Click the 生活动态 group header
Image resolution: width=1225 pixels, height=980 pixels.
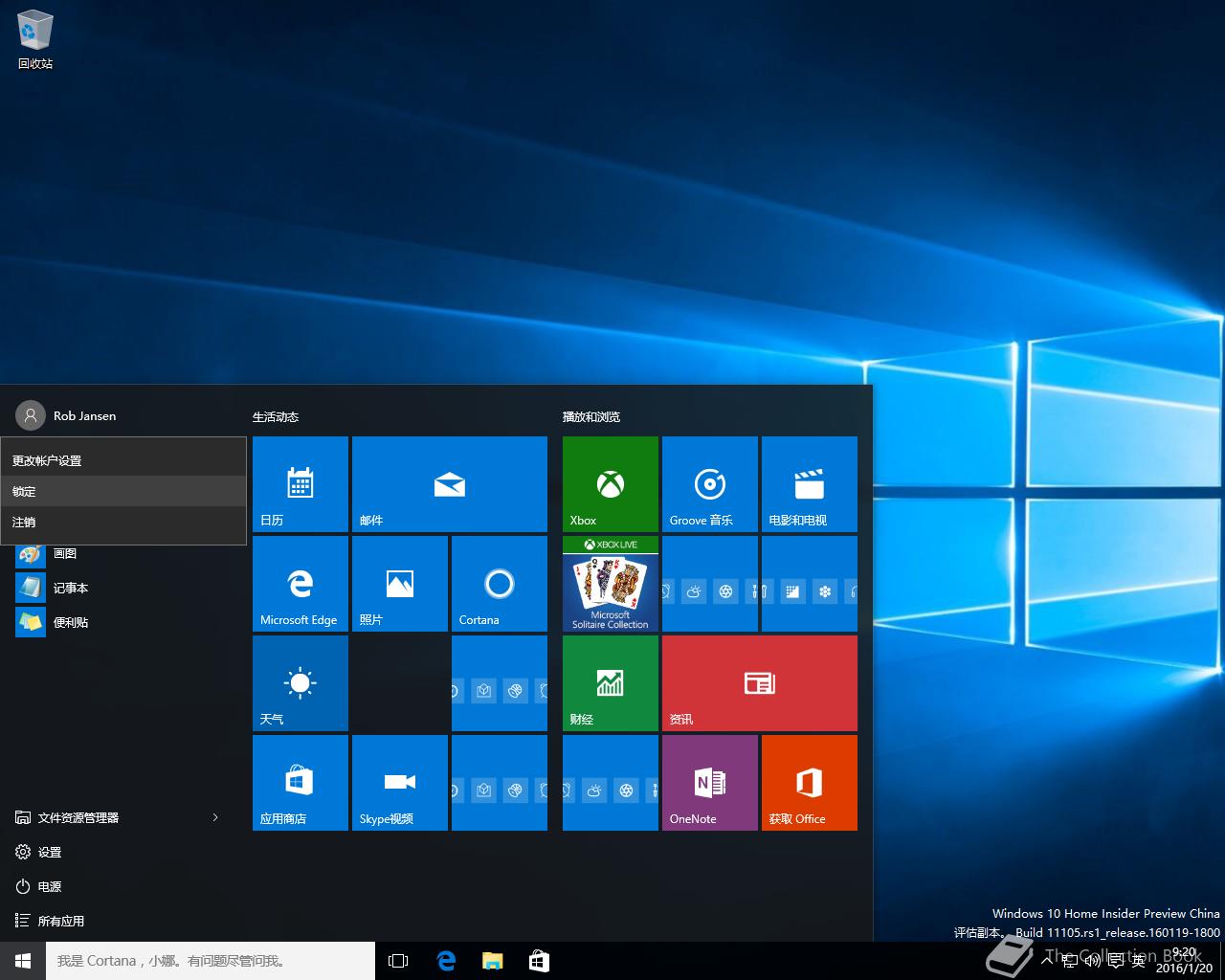[276, 417]
